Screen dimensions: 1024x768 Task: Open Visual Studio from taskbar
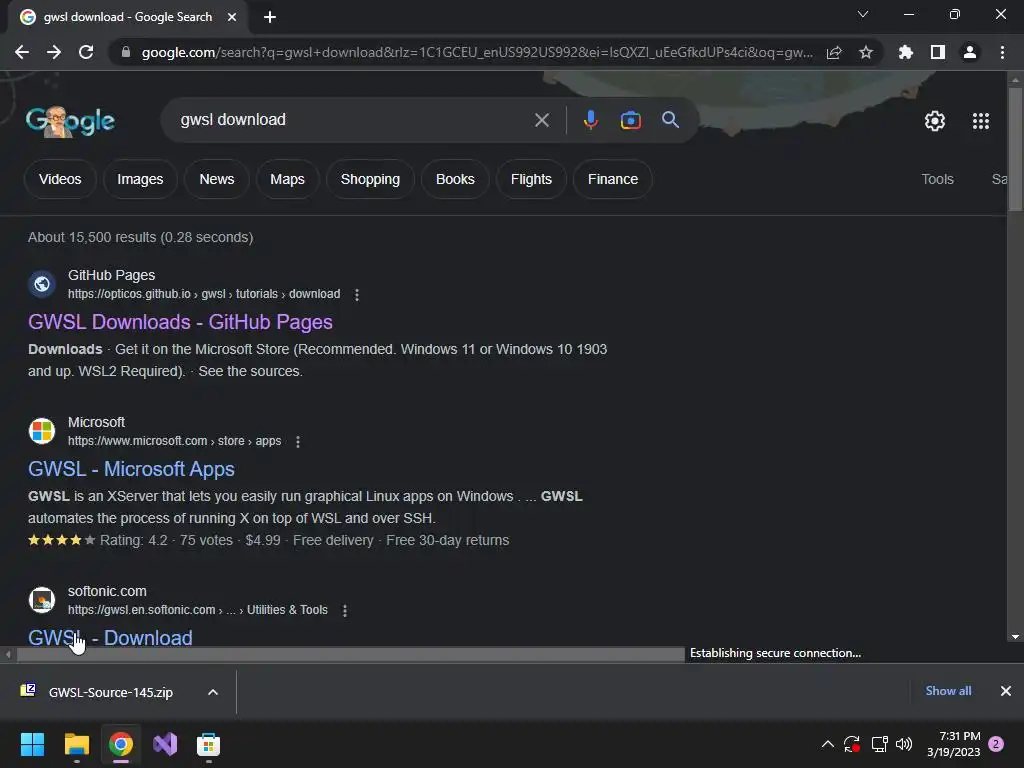[165, 744]
